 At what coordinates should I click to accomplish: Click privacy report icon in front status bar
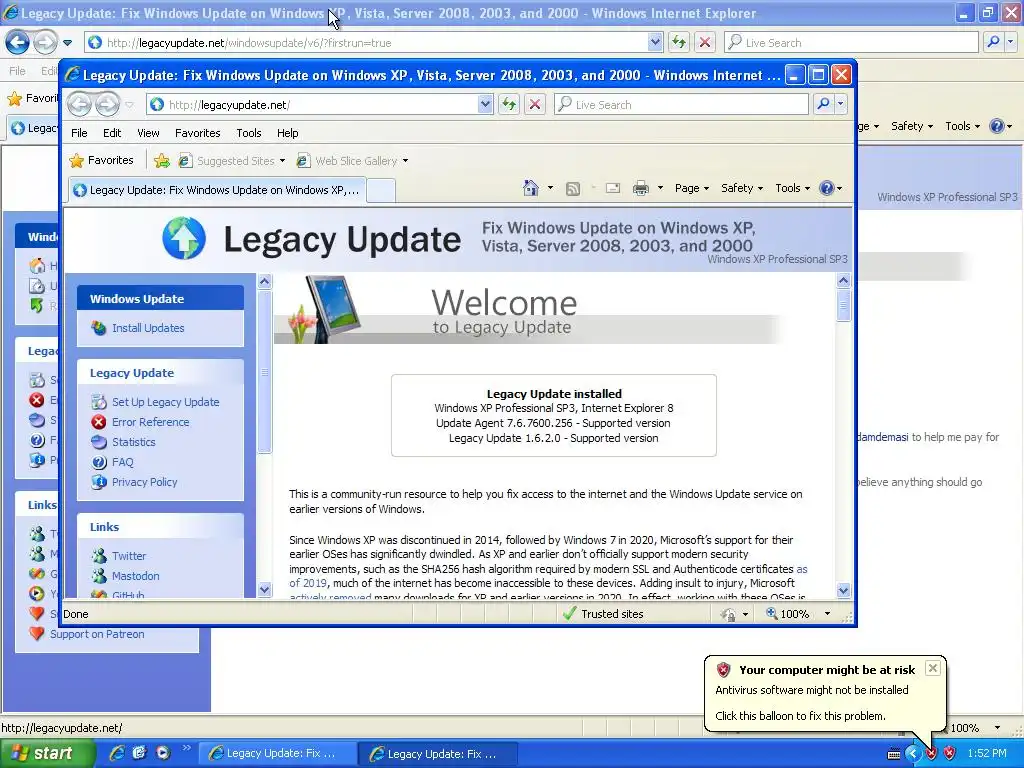point(728,614)
